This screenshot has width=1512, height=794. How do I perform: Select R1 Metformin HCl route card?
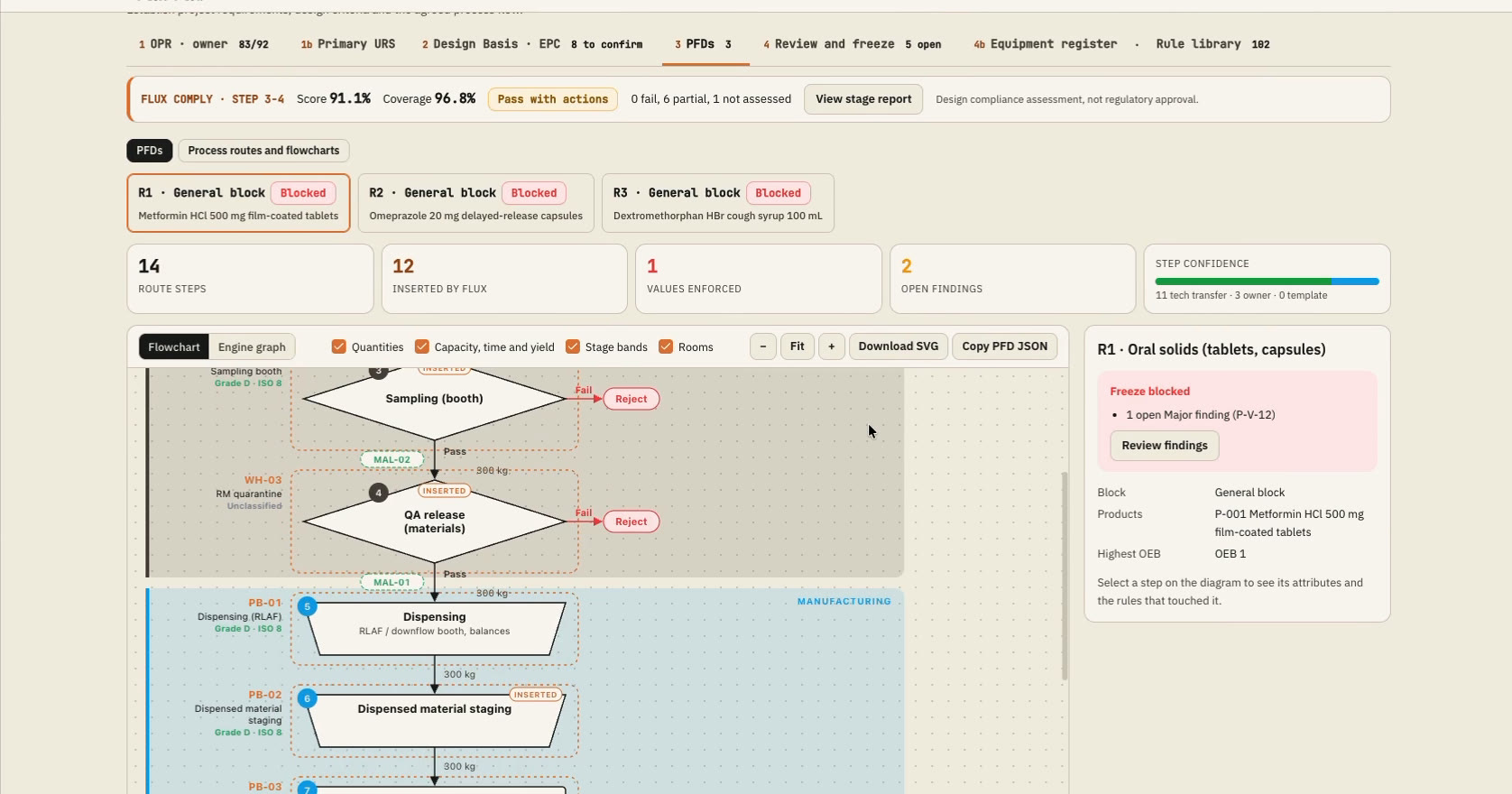pos(238,203)
